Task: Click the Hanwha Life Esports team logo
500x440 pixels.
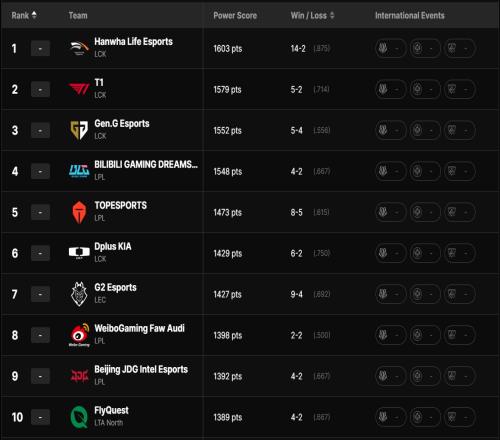Action: click(x=79, y=48)
